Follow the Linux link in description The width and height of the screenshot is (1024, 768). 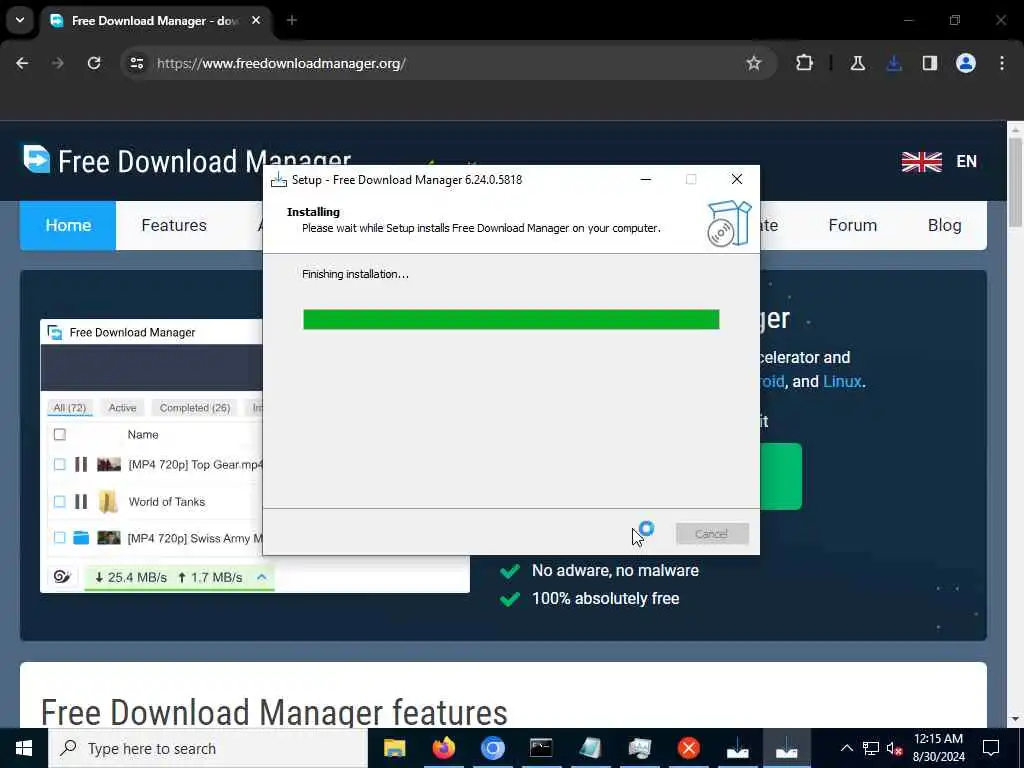click(x=842, y=381)
